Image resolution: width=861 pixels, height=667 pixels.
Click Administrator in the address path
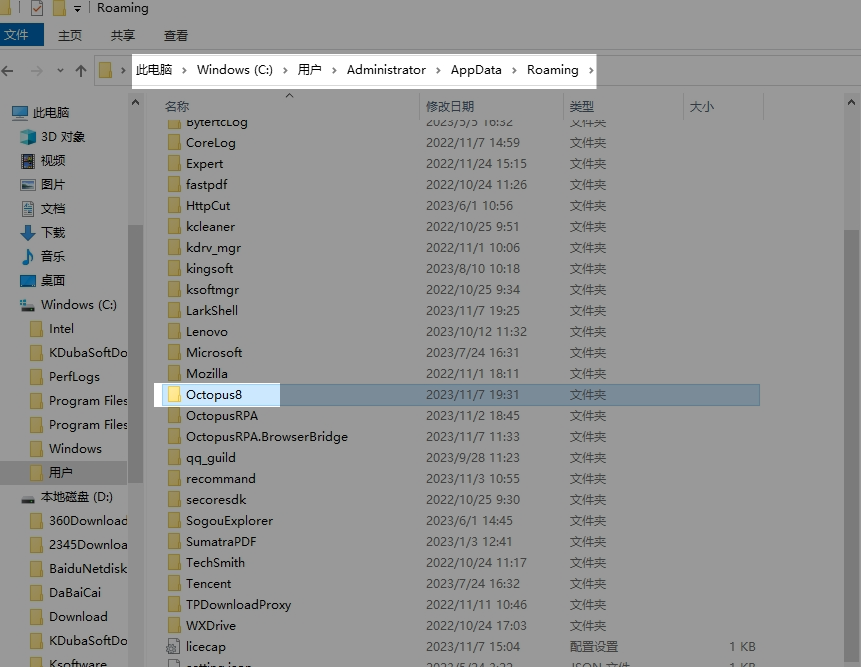386,70
